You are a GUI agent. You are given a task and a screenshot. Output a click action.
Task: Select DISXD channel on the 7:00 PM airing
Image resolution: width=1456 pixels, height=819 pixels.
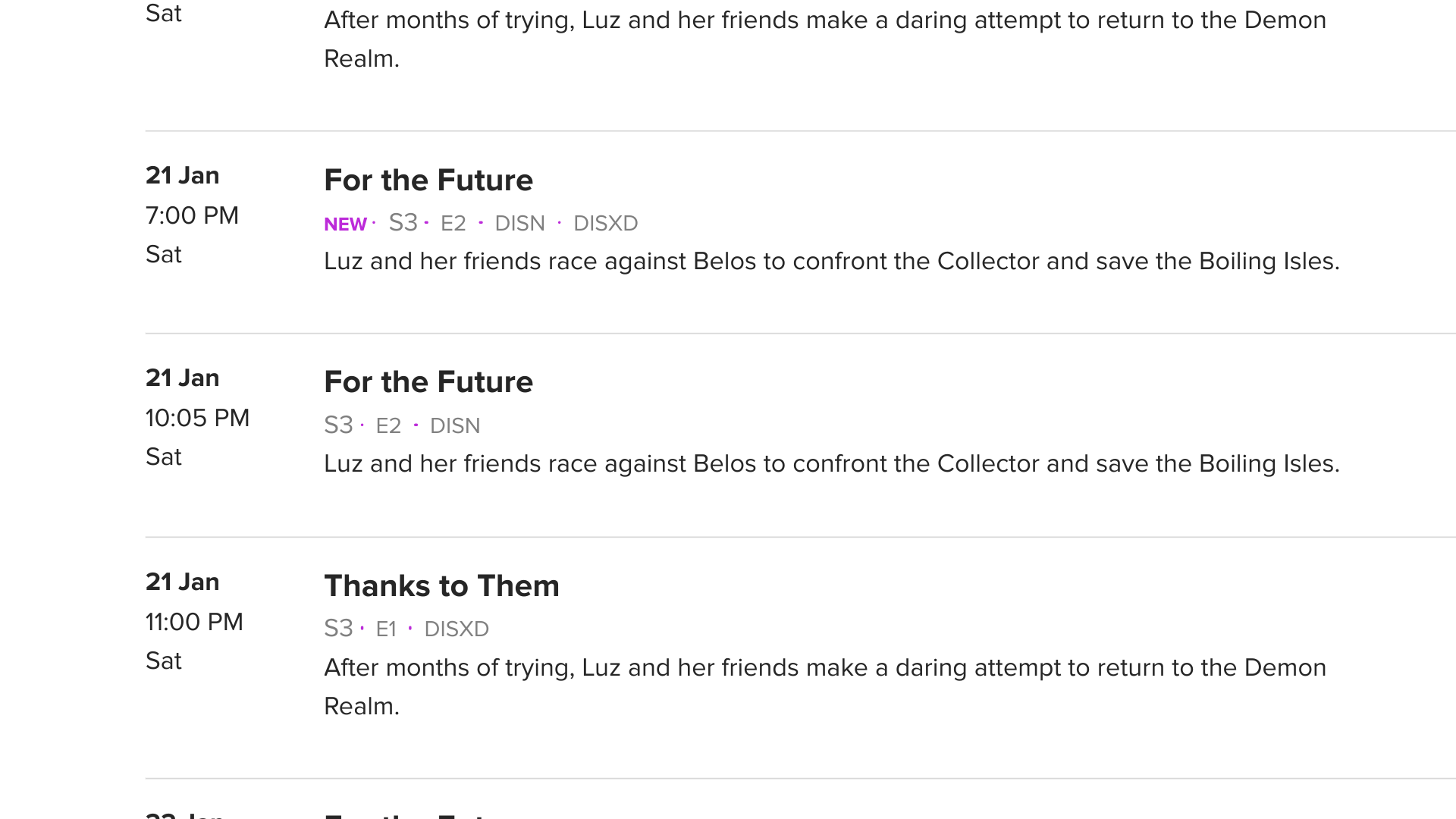(x=605, y=224)
